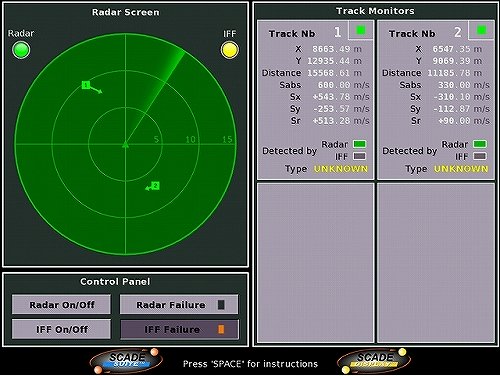Click Track 1 Radar detection indicator
The image size is (500, 376).
[x=360, y=144]
